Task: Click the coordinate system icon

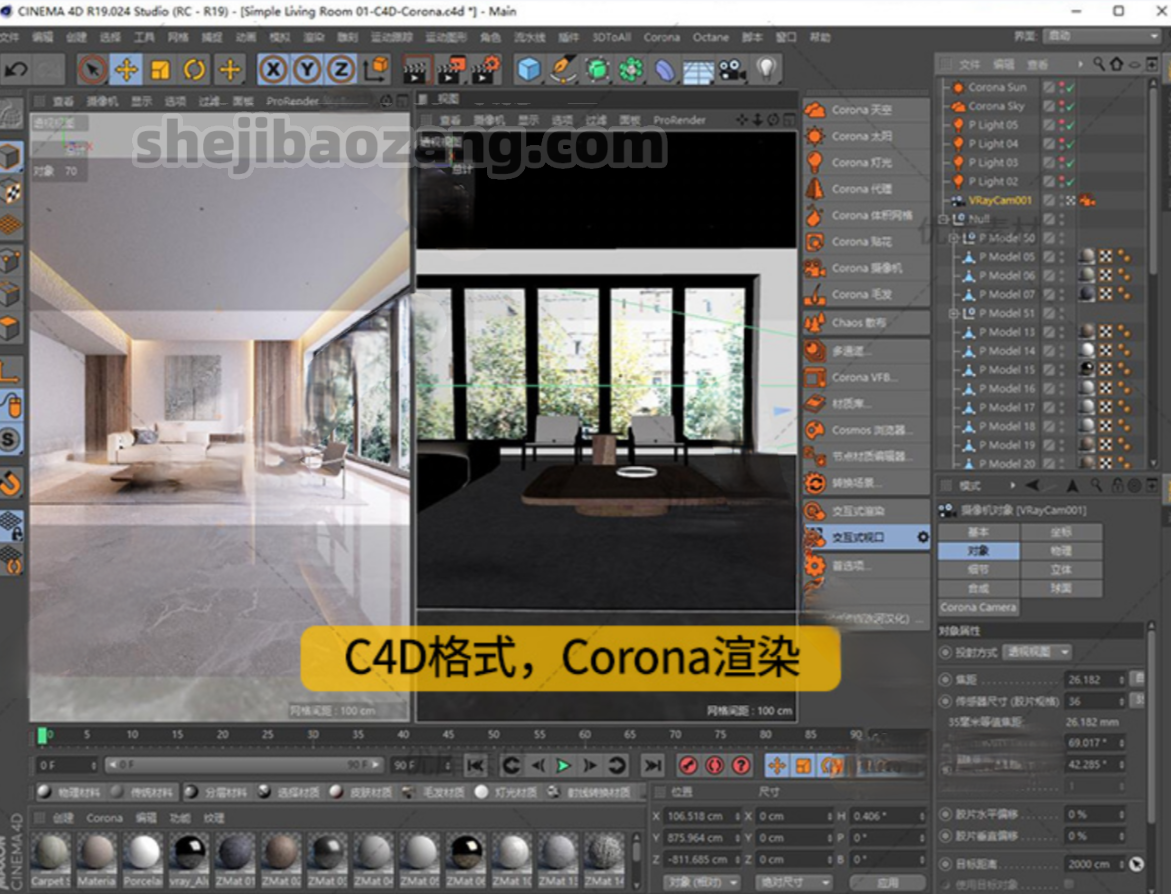Action: tap(376, 69)
